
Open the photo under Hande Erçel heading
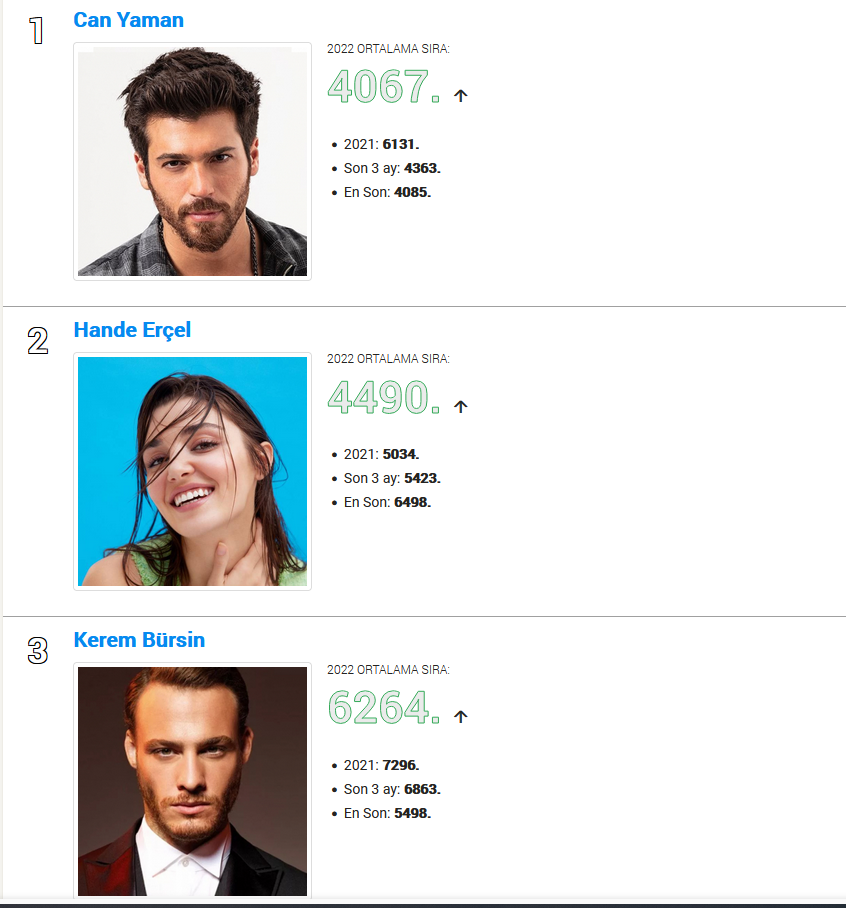point(192,471)
